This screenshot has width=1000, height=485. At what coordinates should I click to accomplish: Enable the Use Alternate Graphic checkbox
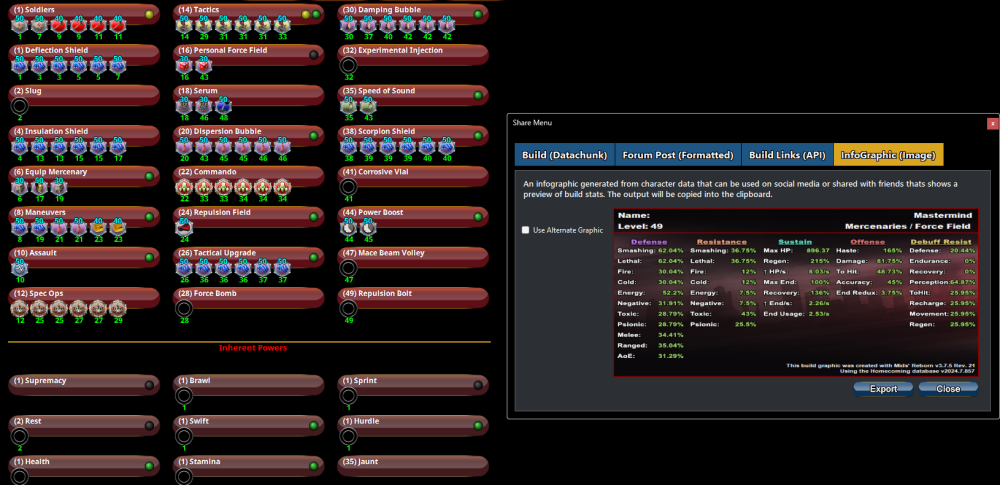click(527, 230)
